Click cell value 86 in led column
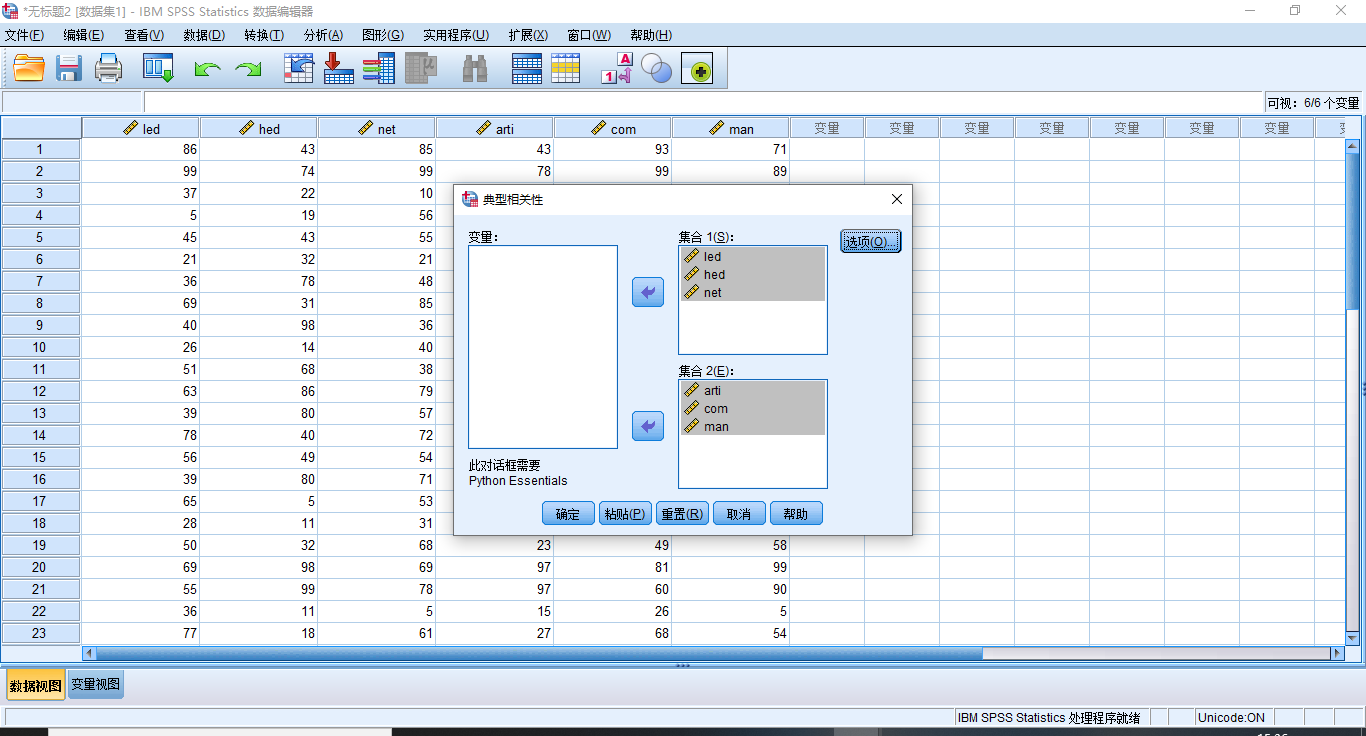Screen dimensions: 1366x736 point(141,149)
